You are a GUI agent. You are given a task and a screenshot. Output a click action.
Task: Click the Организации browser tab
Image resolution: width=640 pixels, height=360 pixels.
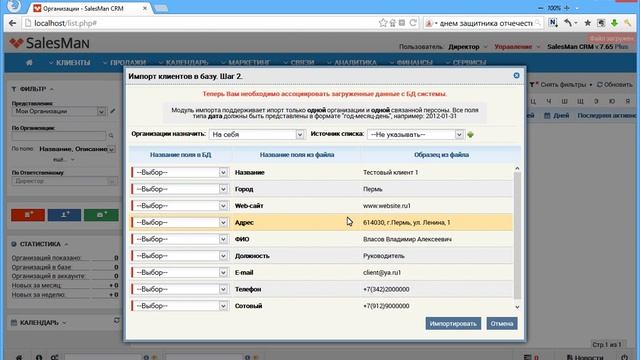[x=90, y=8]
